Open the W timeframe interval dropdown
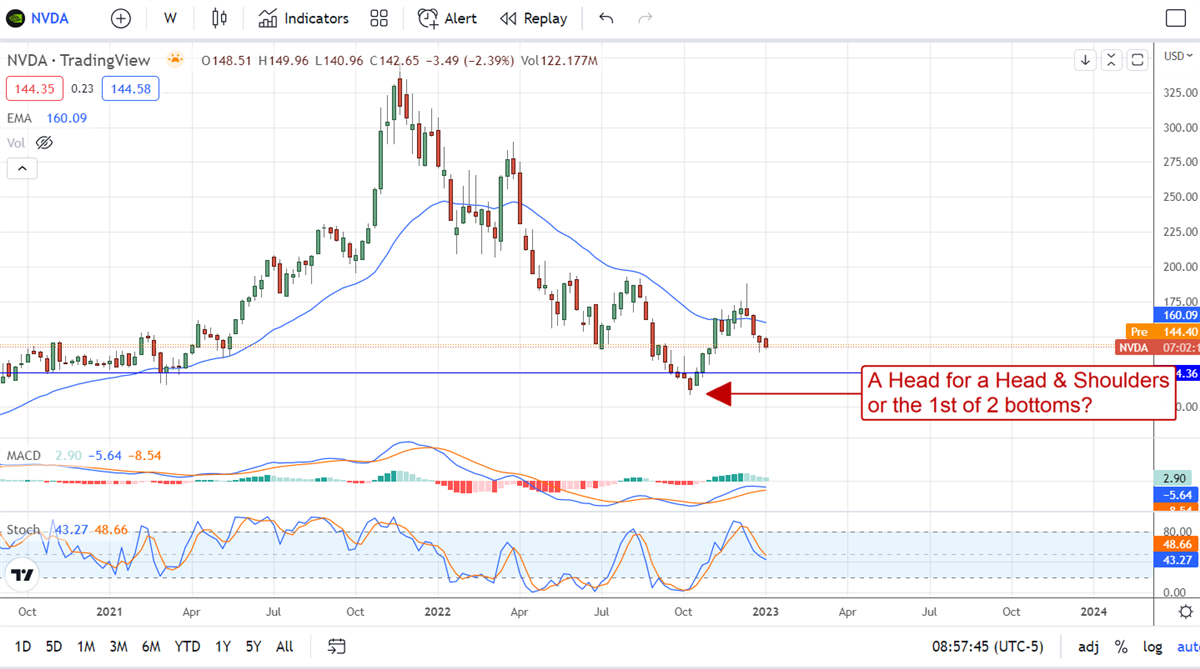Screen dimensions: 1200x669 [x=170, y=18]
